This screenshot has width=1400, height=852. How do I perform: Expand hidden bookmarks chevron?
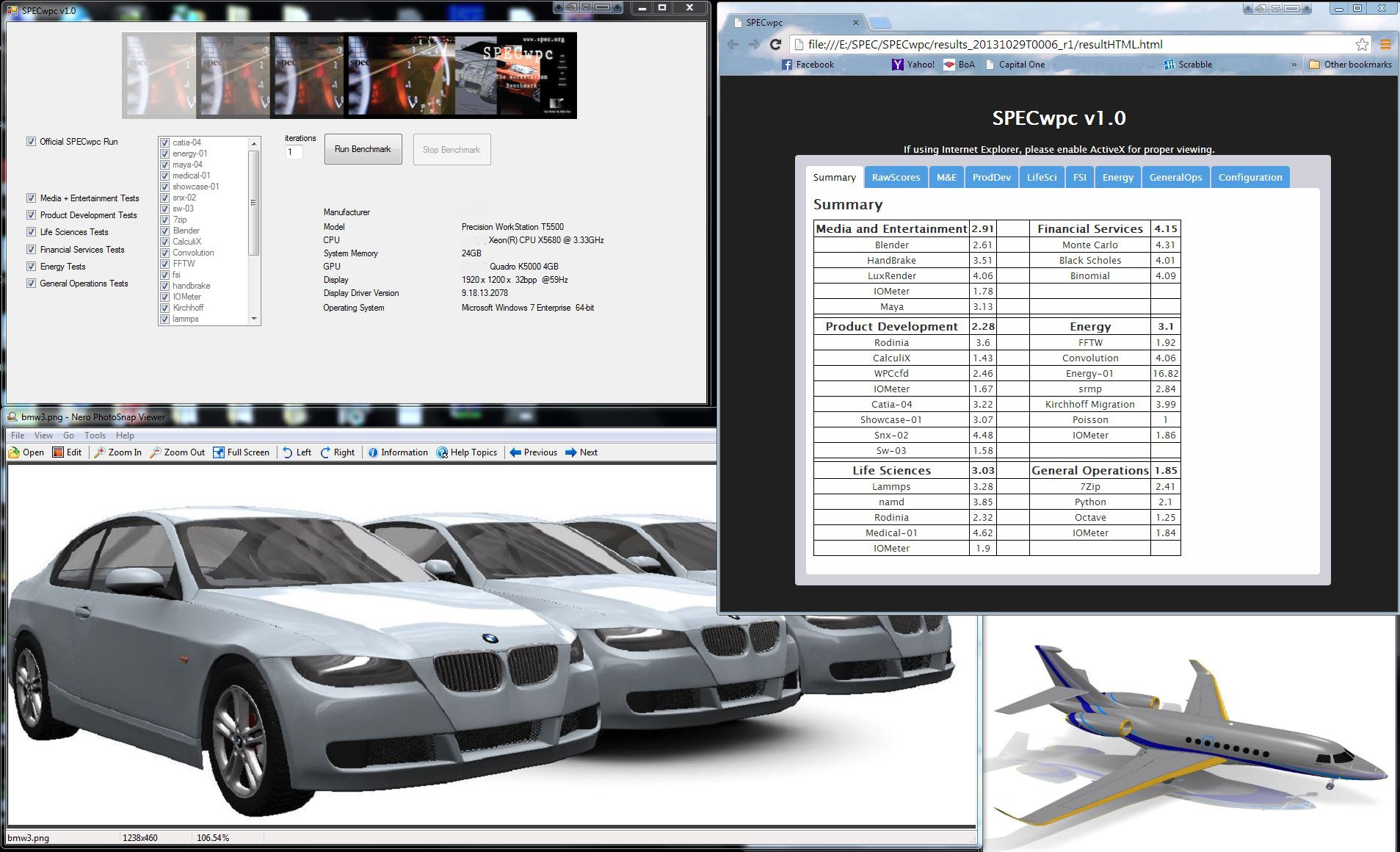[1294, 65]
